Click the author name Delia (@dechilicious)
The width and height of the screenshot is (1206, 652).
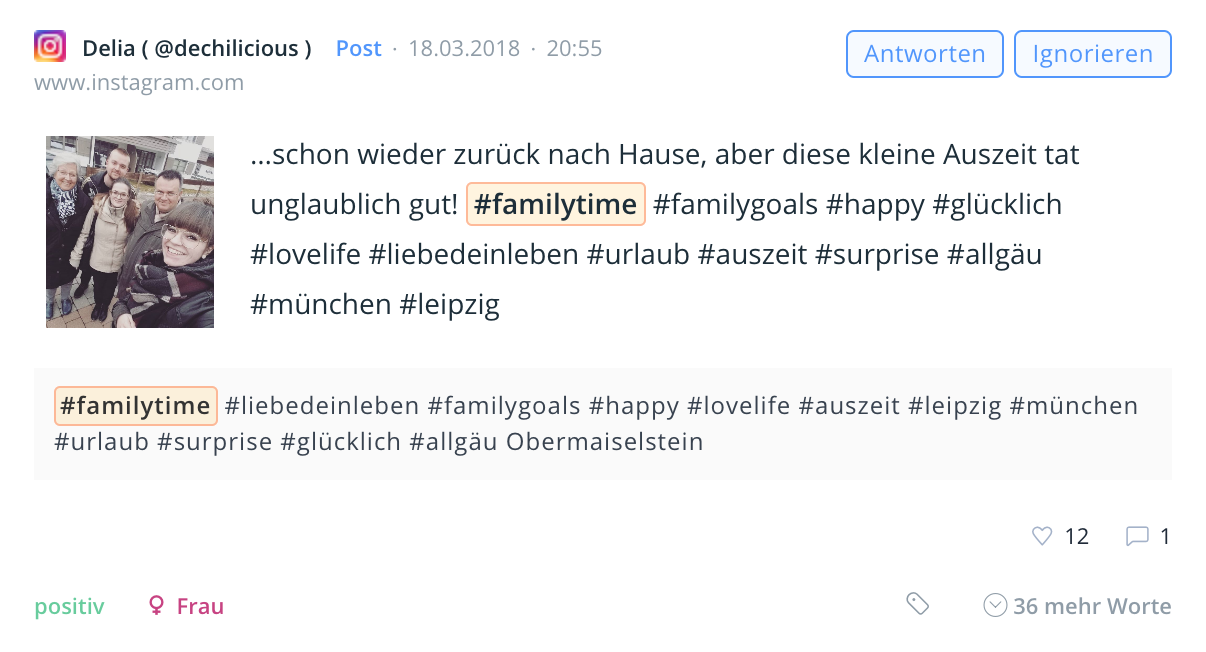point(197,48)
